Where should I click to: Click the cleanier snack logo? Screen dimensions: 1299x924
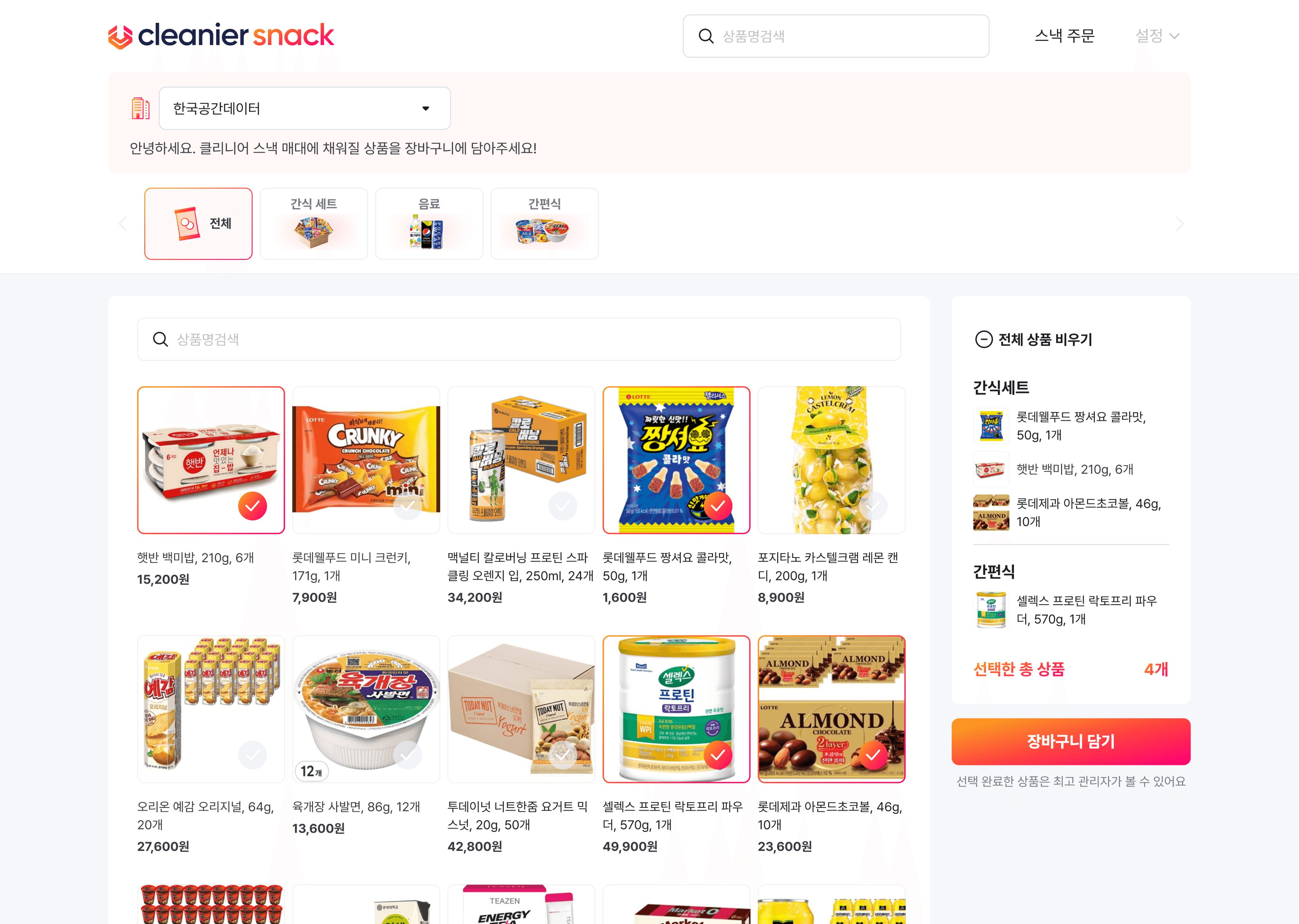point(221,36)
